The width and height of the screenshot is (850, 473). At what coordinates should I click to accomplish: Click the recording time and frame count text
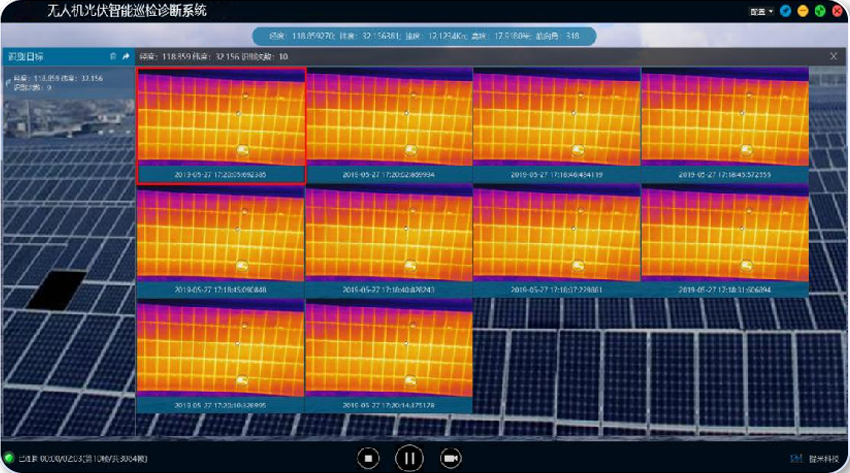pyautogui.click(x=83, y=458)
